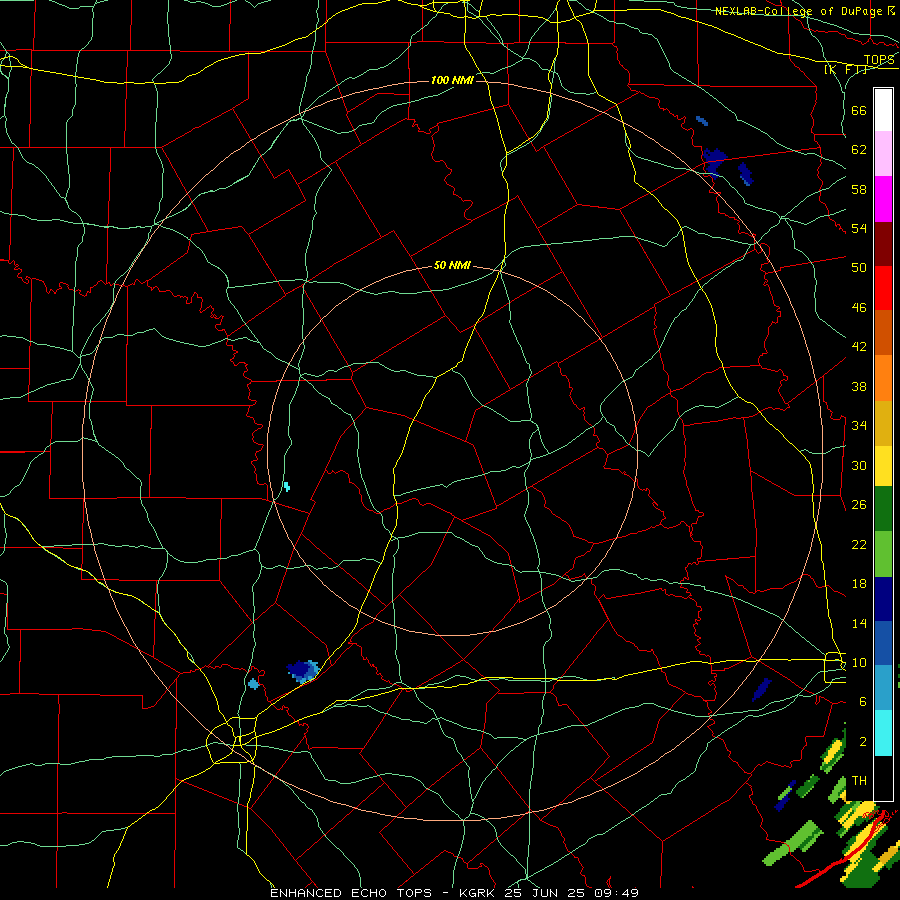Click the '42' legend value

point(859,347)
